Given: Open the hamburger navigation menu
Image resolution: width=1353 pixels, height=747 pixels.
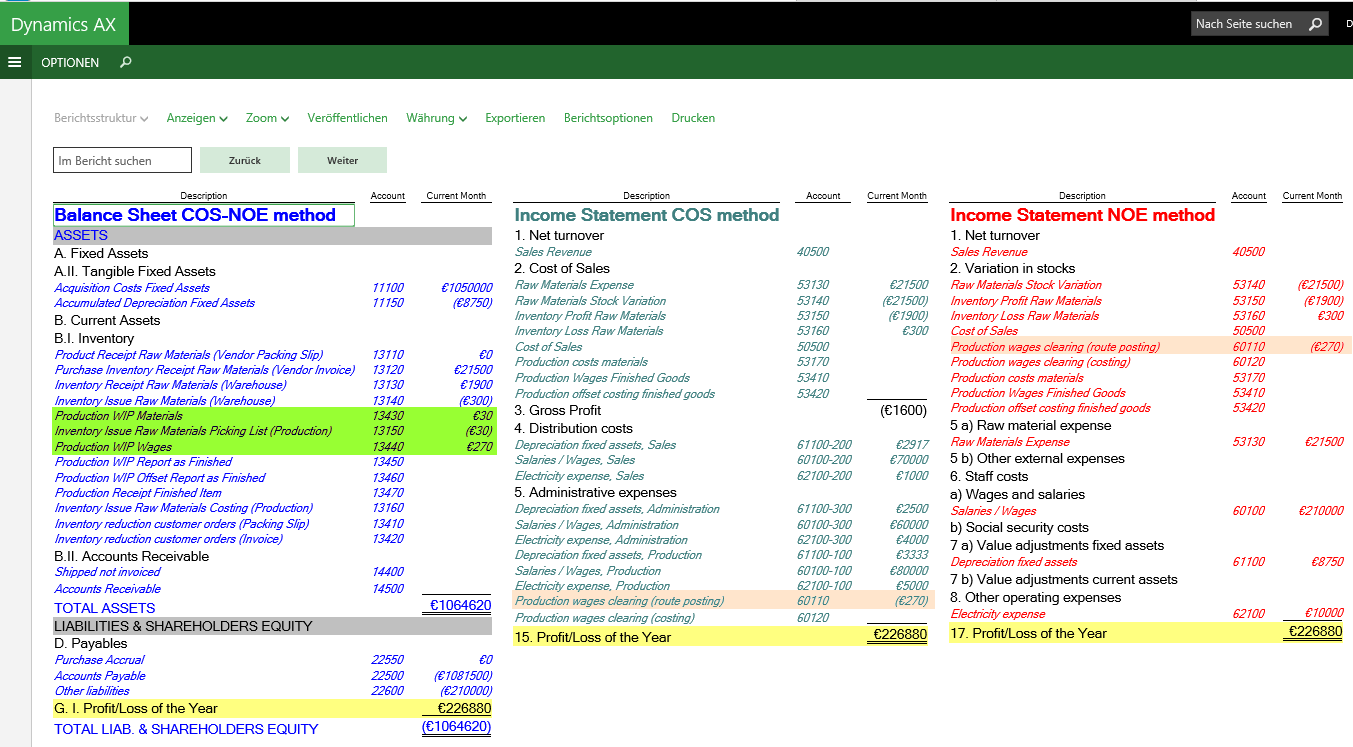Looking at the screenshot, I should pos(14,62).
